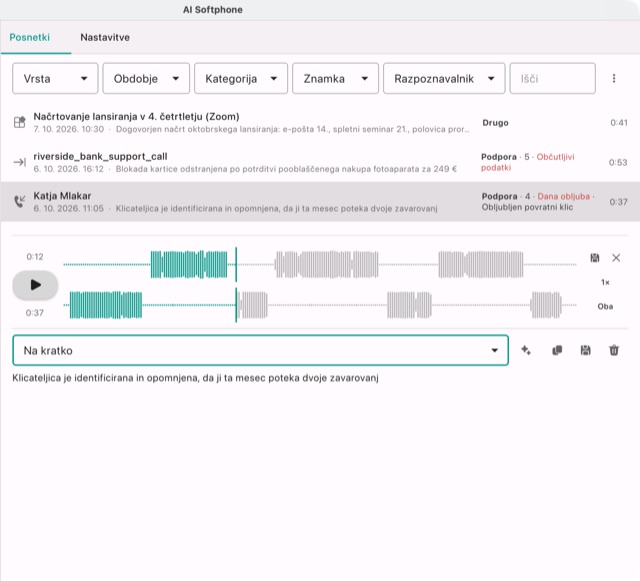The width and height of the screenshot is (640, 581).
Task: Change the 1x playback speed
Action: 605,282
